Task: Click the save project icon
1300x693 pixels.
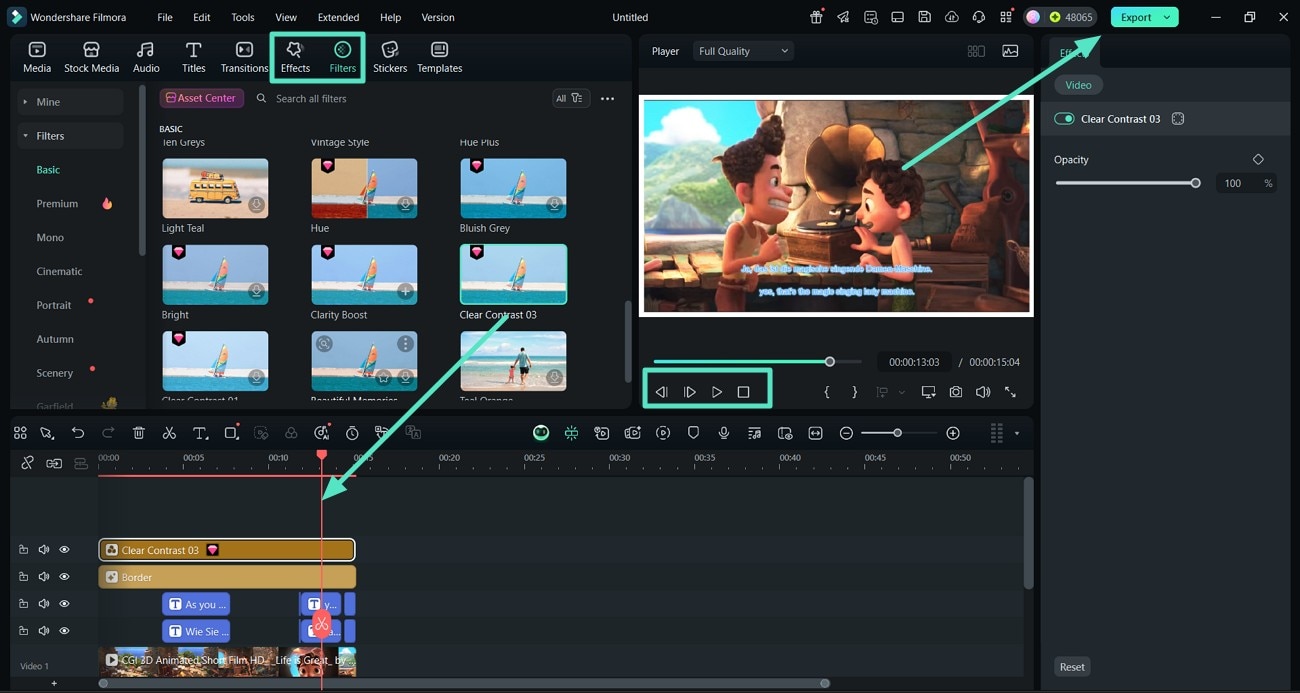Action: coord(925,17)
